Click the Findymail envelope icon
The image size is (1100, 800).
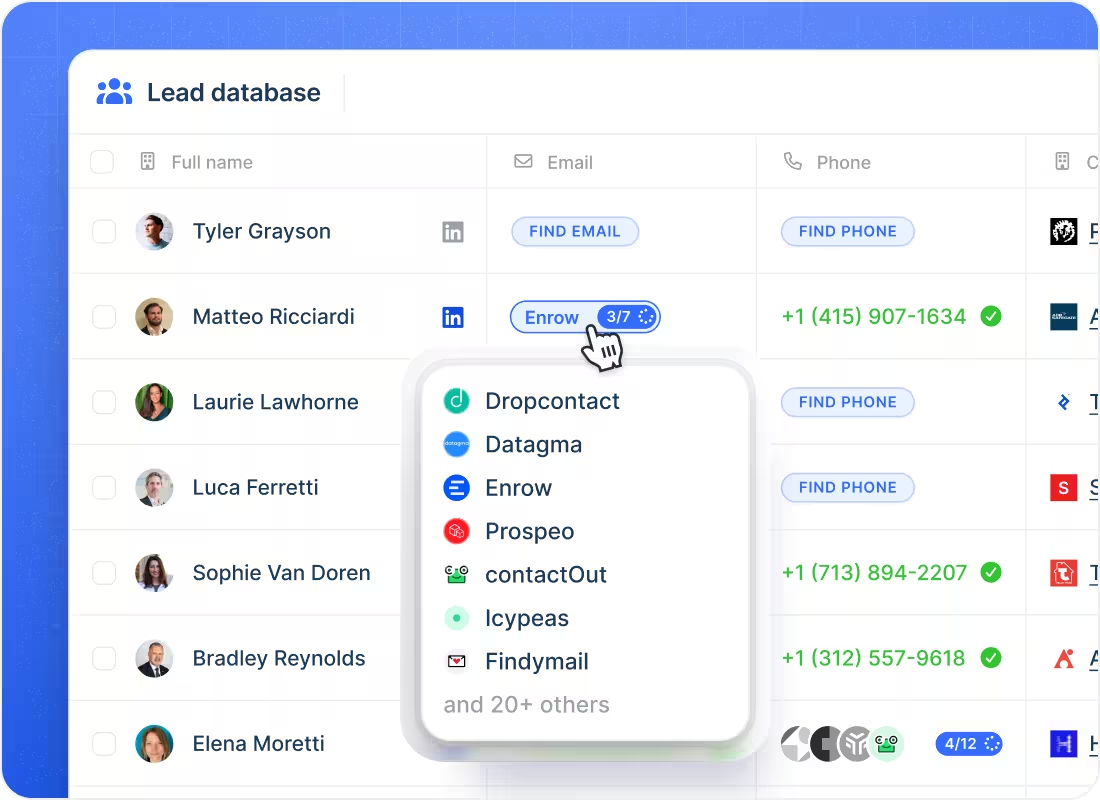coord(457,661)
